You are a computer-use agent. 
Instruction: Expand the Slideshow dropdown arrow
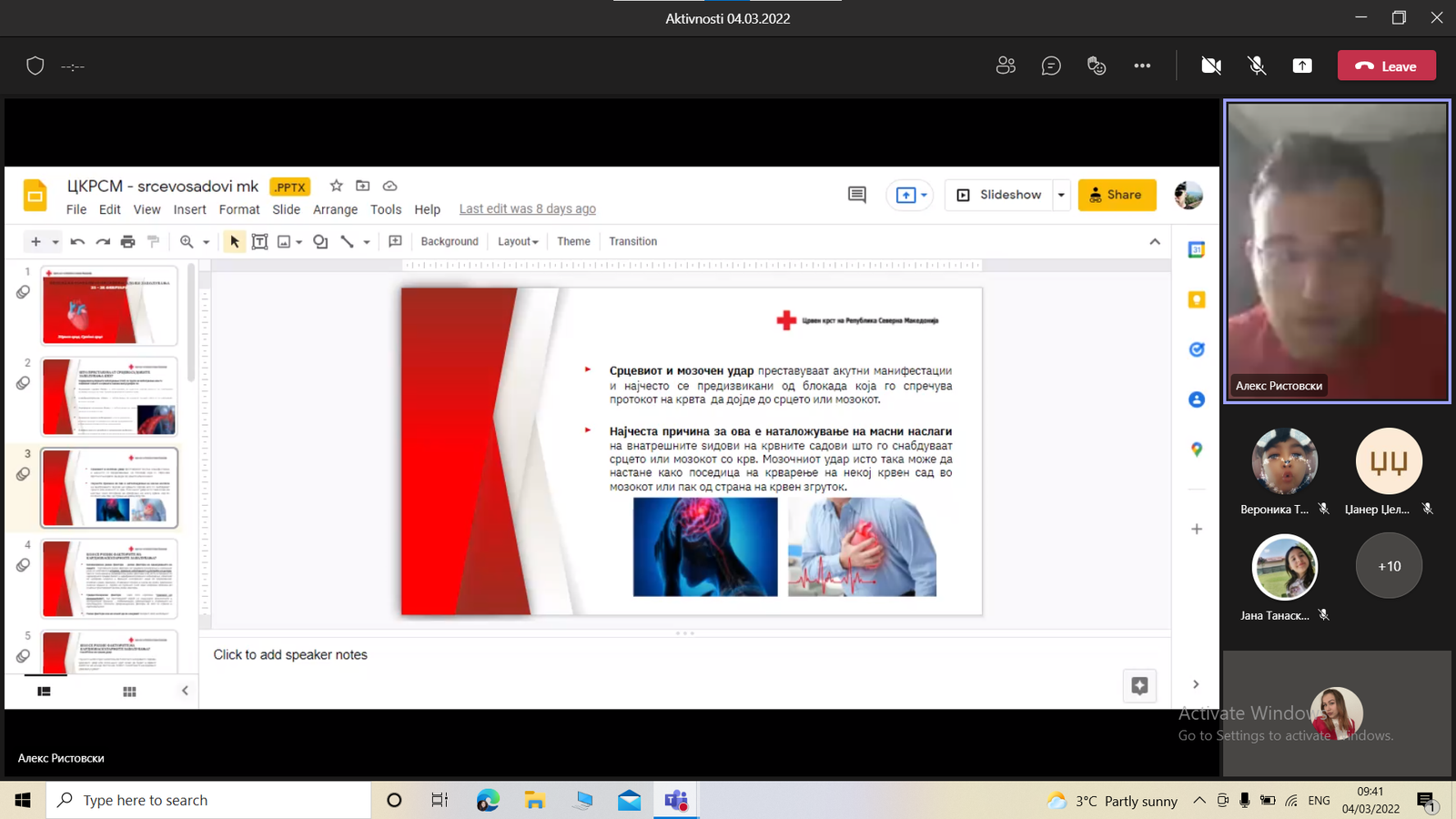pos(1061,195)
